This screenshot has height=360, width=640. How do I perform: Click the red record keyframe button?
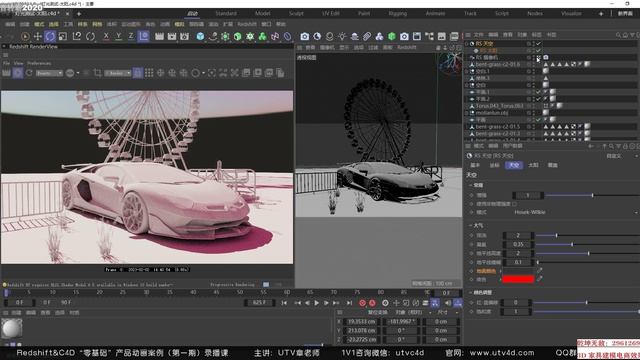362,303
